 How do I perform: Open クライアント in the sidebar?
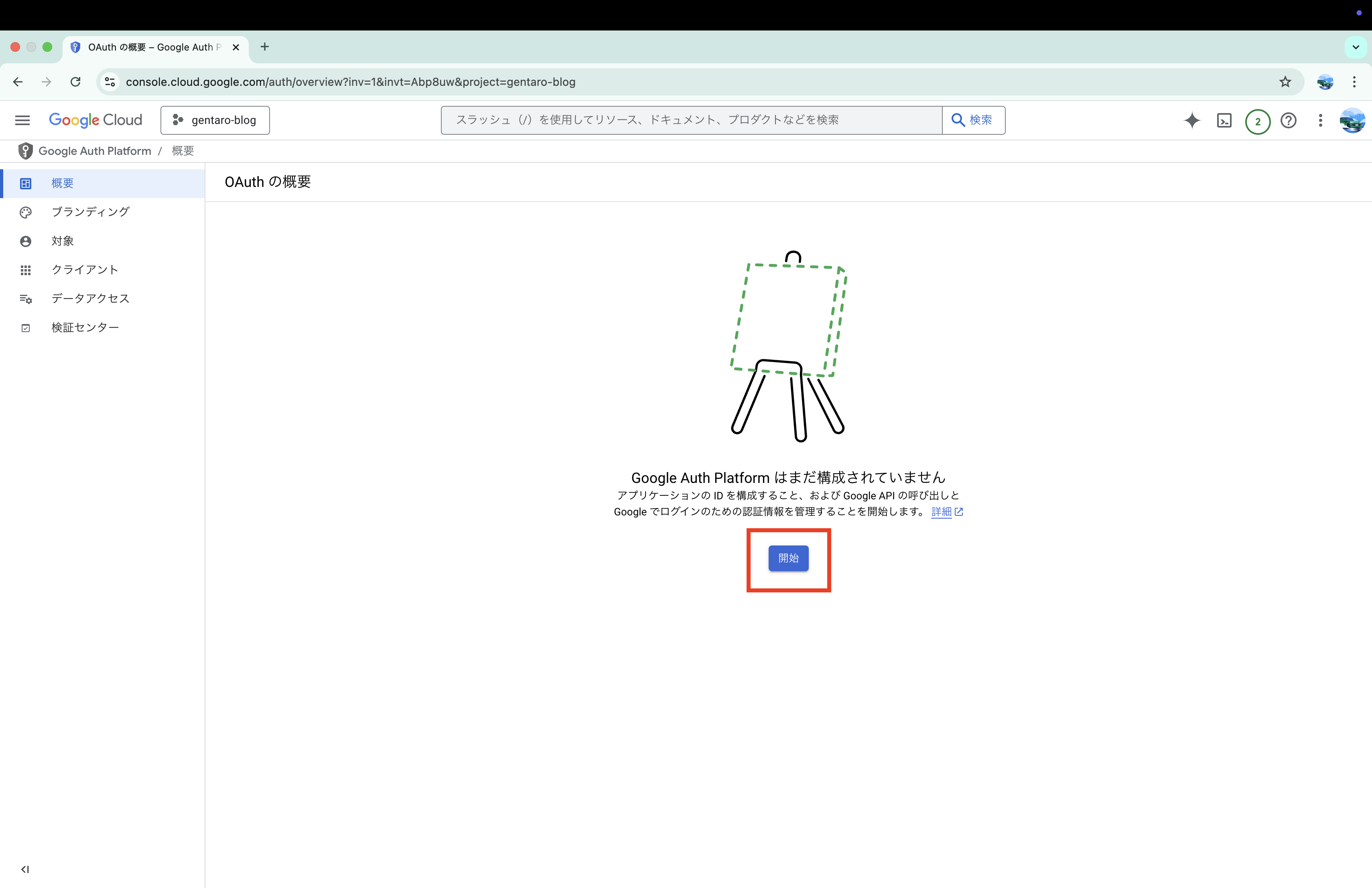103,270
